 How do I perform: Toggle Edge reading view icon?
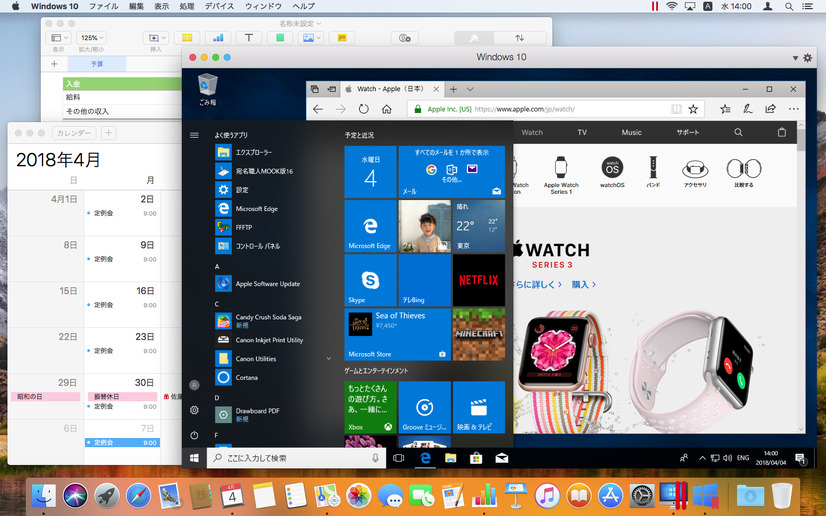(676, 109)
